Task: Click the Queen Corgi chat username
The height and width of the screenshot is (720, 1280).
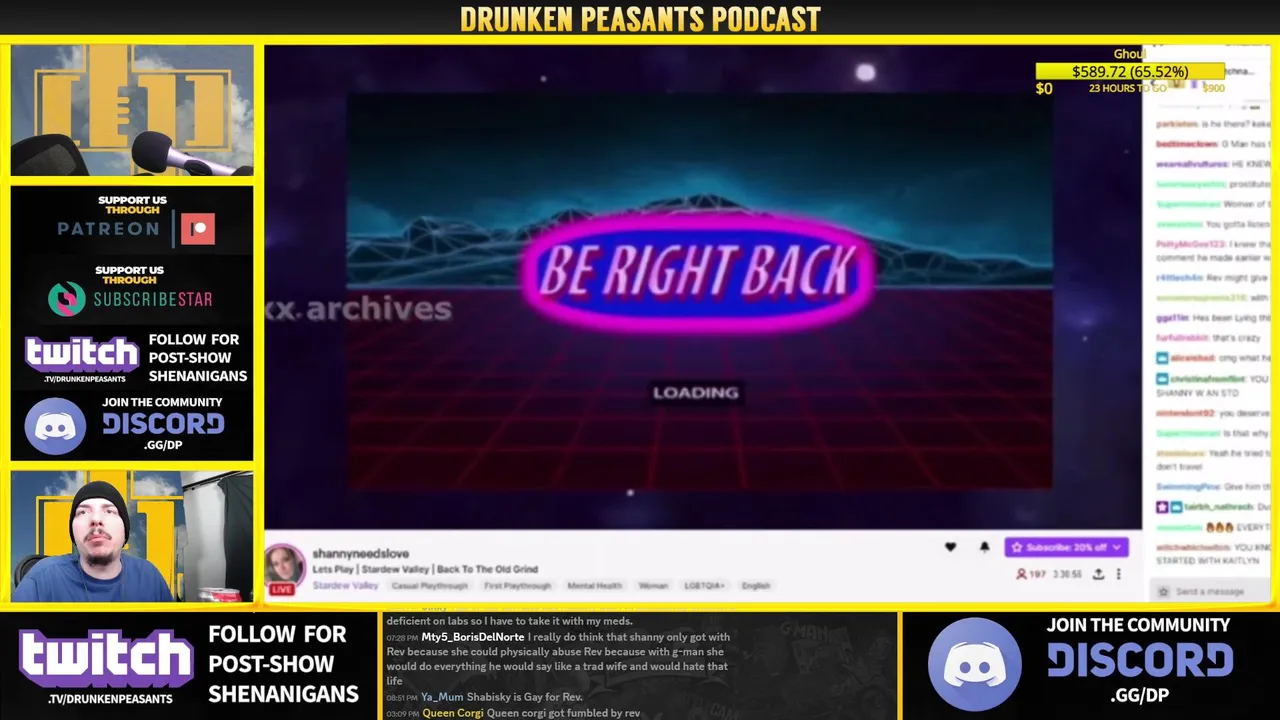Action: tap(453, 713)
